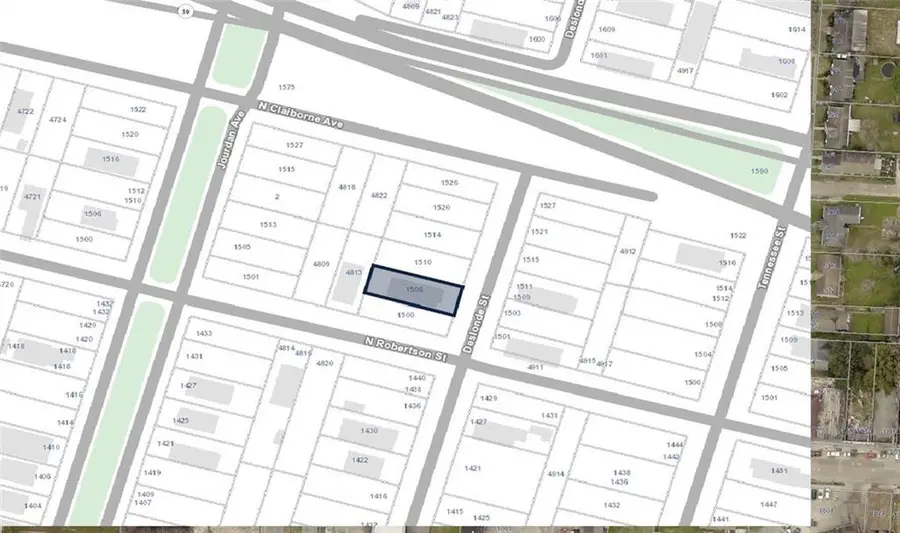Select parcel number 4724
The image size is (900, 533).
point(57,120)
